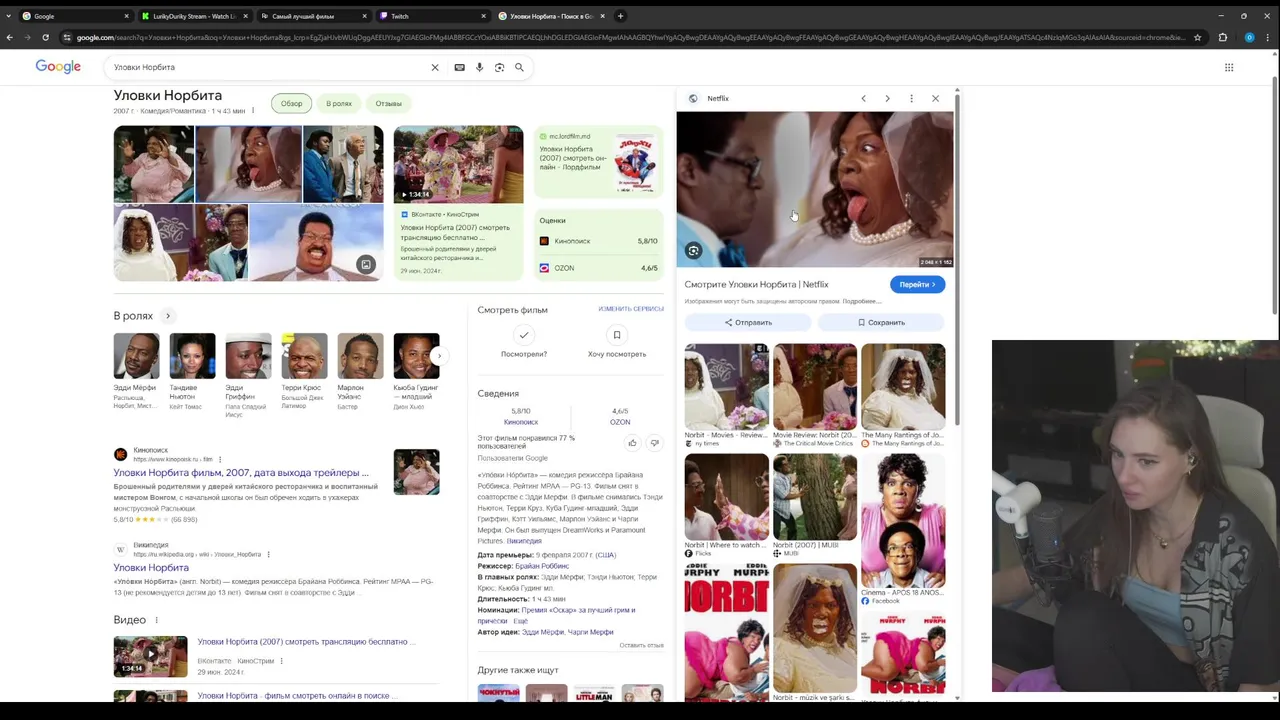
Task: Open the lordfilm.md result card
Action: (598, 162)
